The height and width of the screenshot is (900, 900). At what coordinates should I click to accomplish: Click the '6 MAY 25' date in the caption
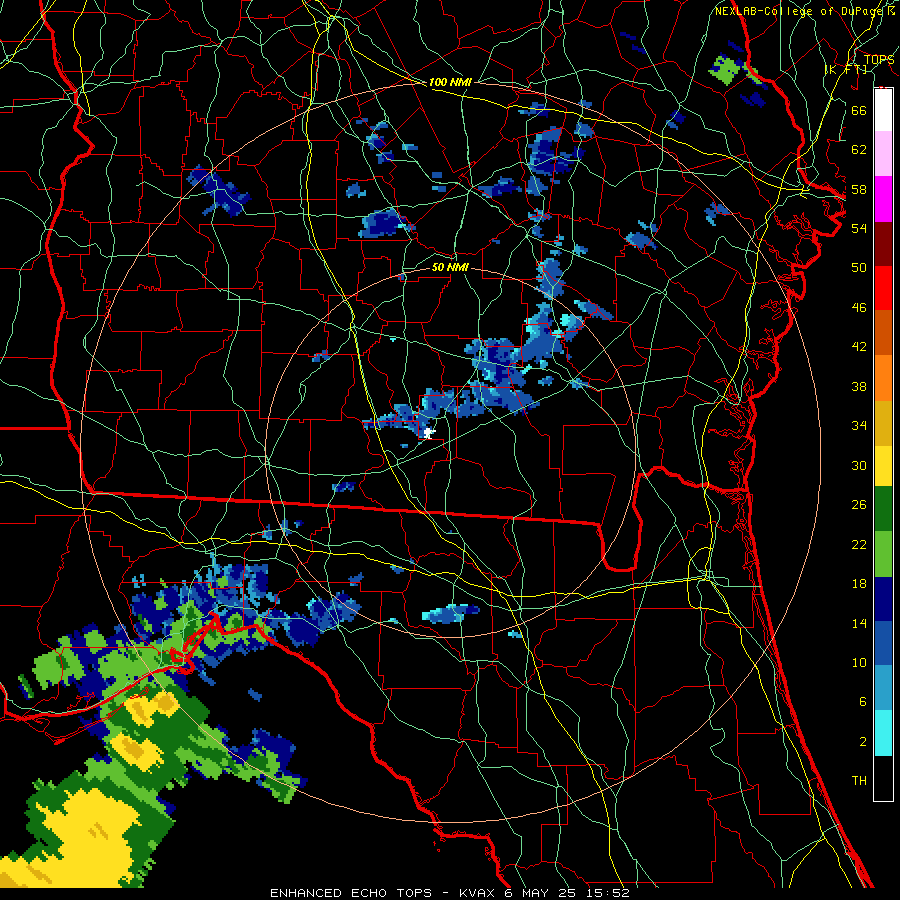(541, 893)
